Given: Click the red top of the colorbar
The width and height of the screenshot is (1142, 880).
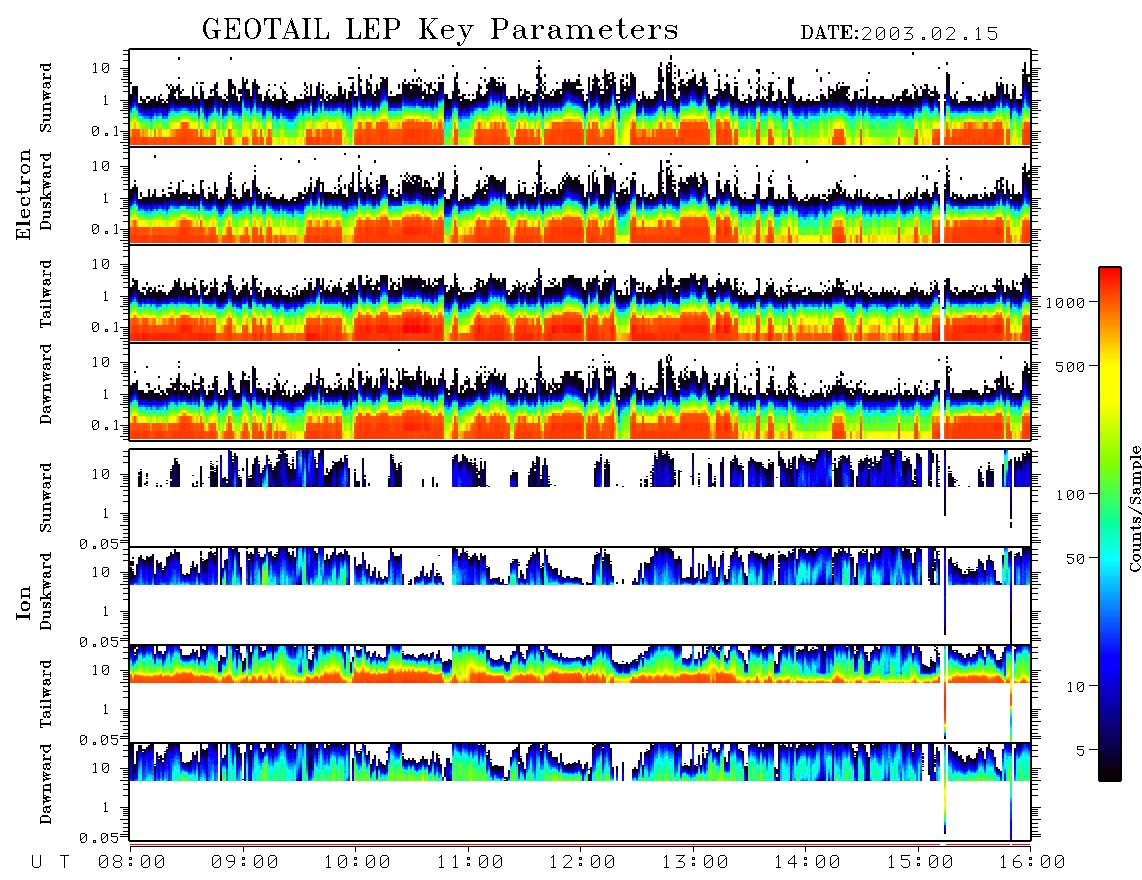Looking at the screenshot, I should (x=1110, y=280).
